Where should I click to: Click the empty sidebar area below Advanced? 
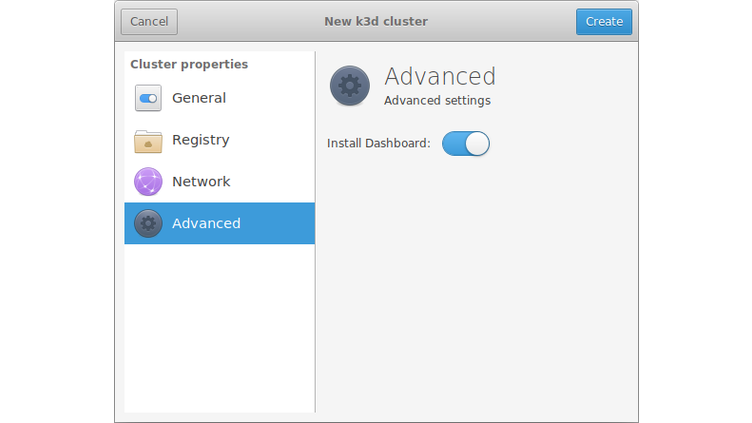219,330
